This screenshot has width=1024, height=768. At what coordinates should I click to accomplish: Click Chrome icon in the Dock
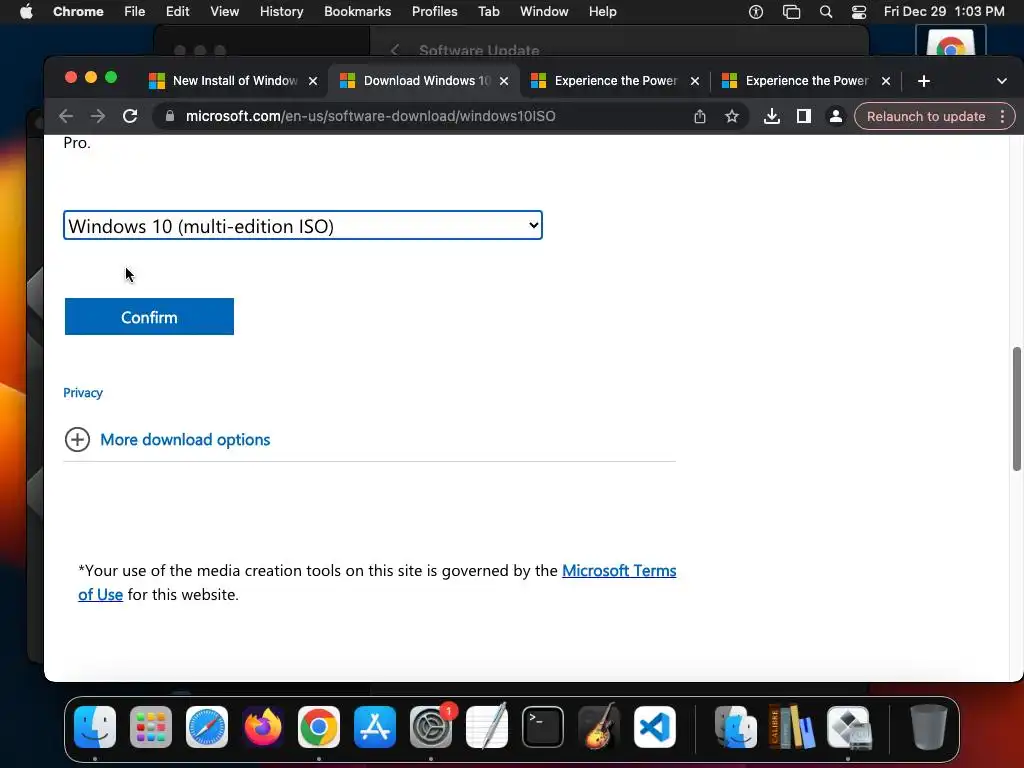[319, 727]
